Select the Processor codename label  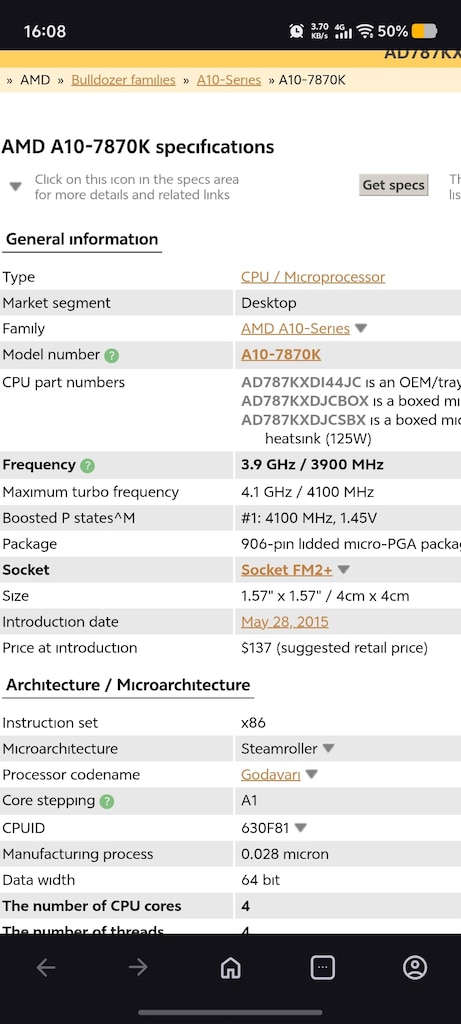(71, 775)
